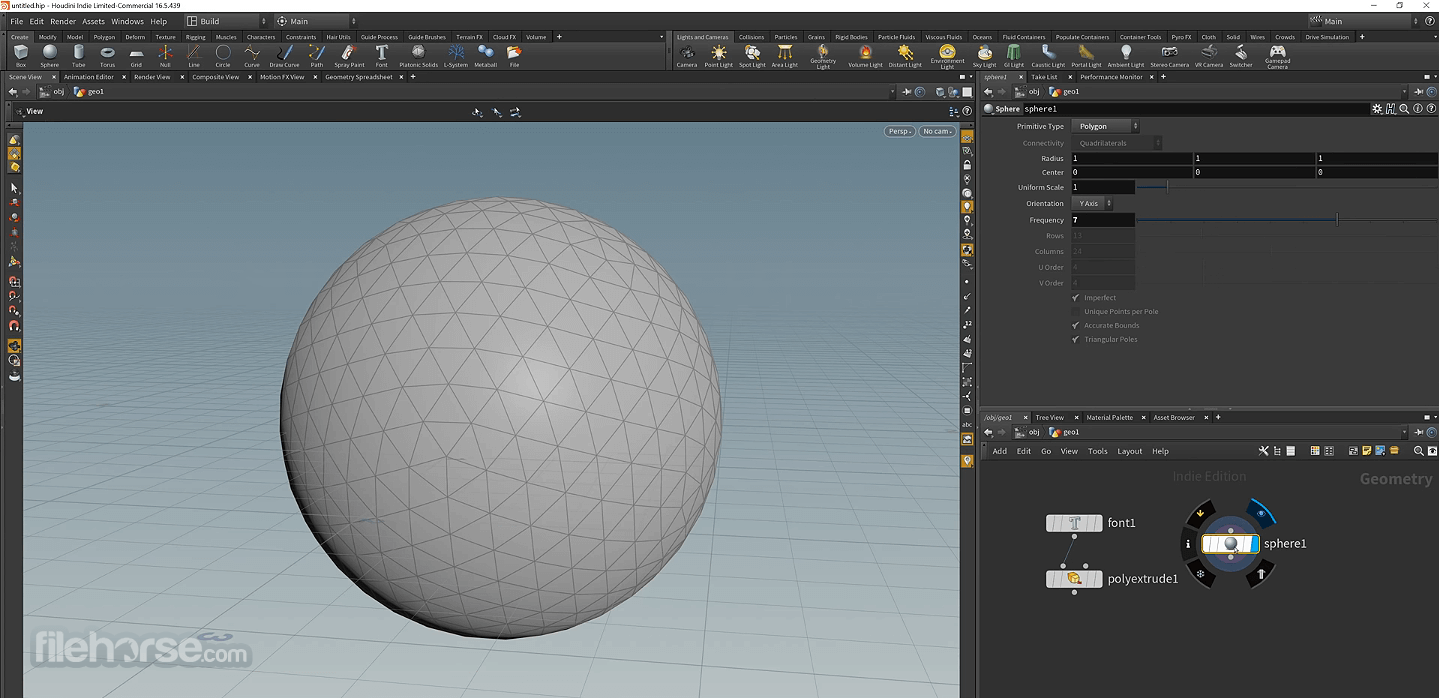
Task: Open the Persp viewport dropdown
Action: pyautogui.click(x=900, y=131)
